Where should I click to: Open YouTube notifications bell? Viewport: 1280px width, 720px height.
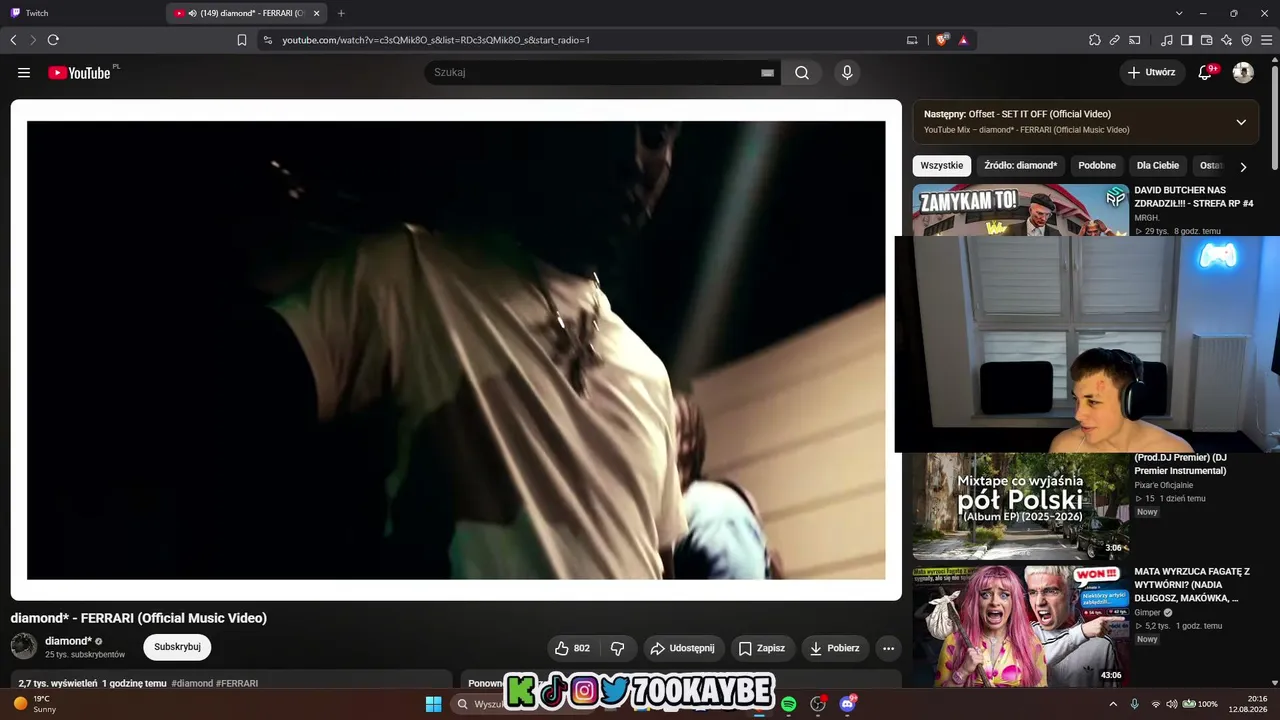point(1205,73)
